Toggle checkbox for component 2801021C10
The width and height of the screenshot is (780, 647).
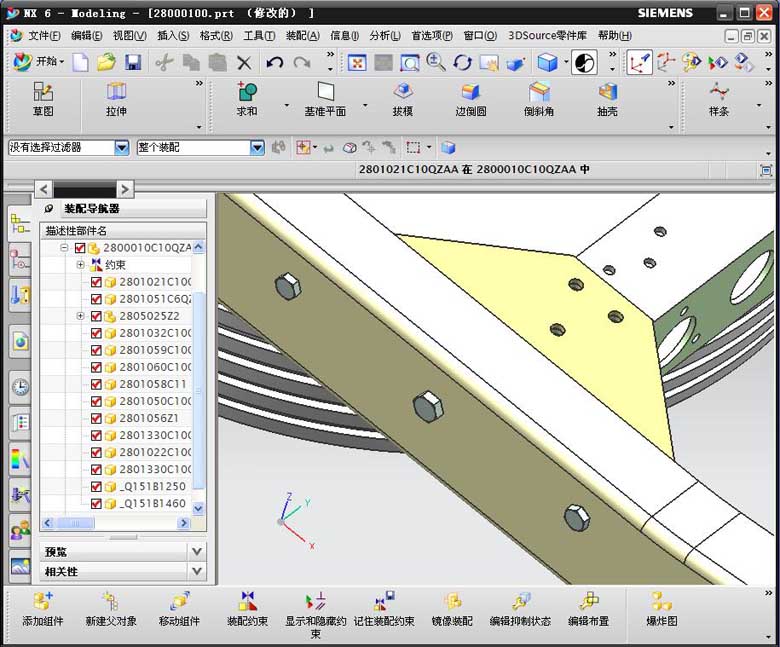pos(96,282)
